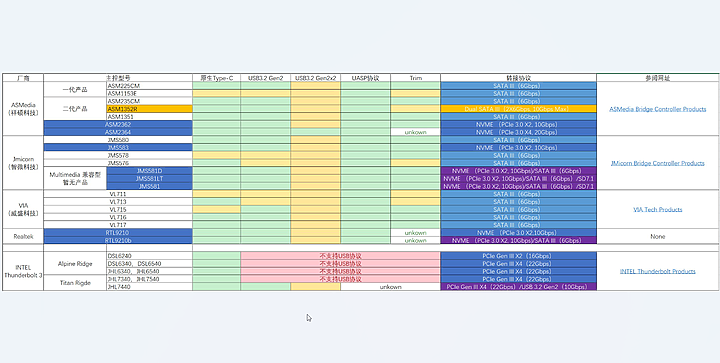The height and width of the screenshot is (363, 720).
Task: Click the JMS578 model cell
Action: click(118, 156)
